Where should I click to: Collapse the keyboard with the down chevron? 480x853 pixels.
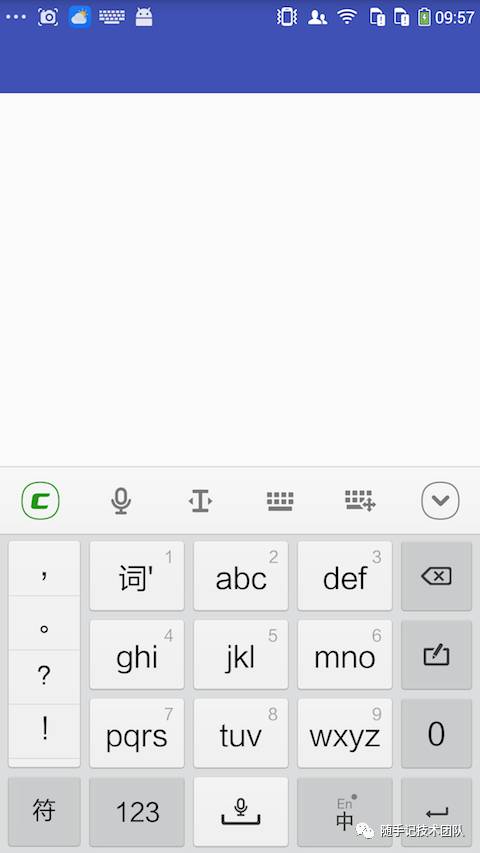(x=440, y=500)
